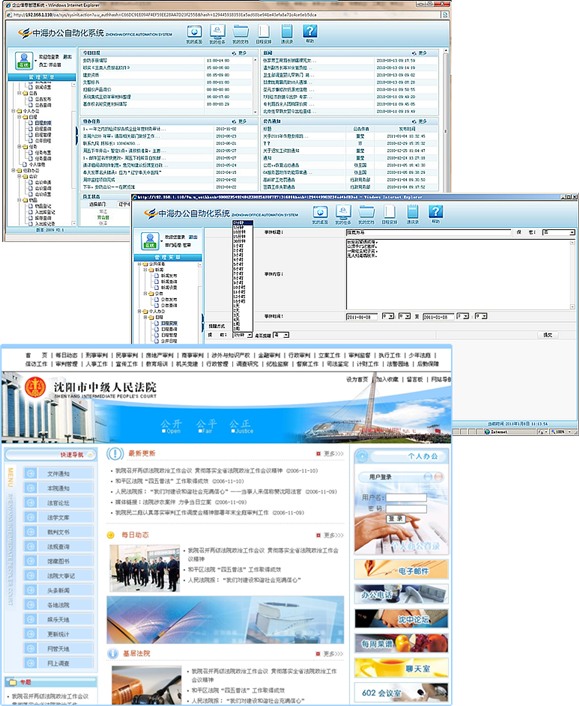Select 每日动态 in court site top menu

click(x=67, y=355)
